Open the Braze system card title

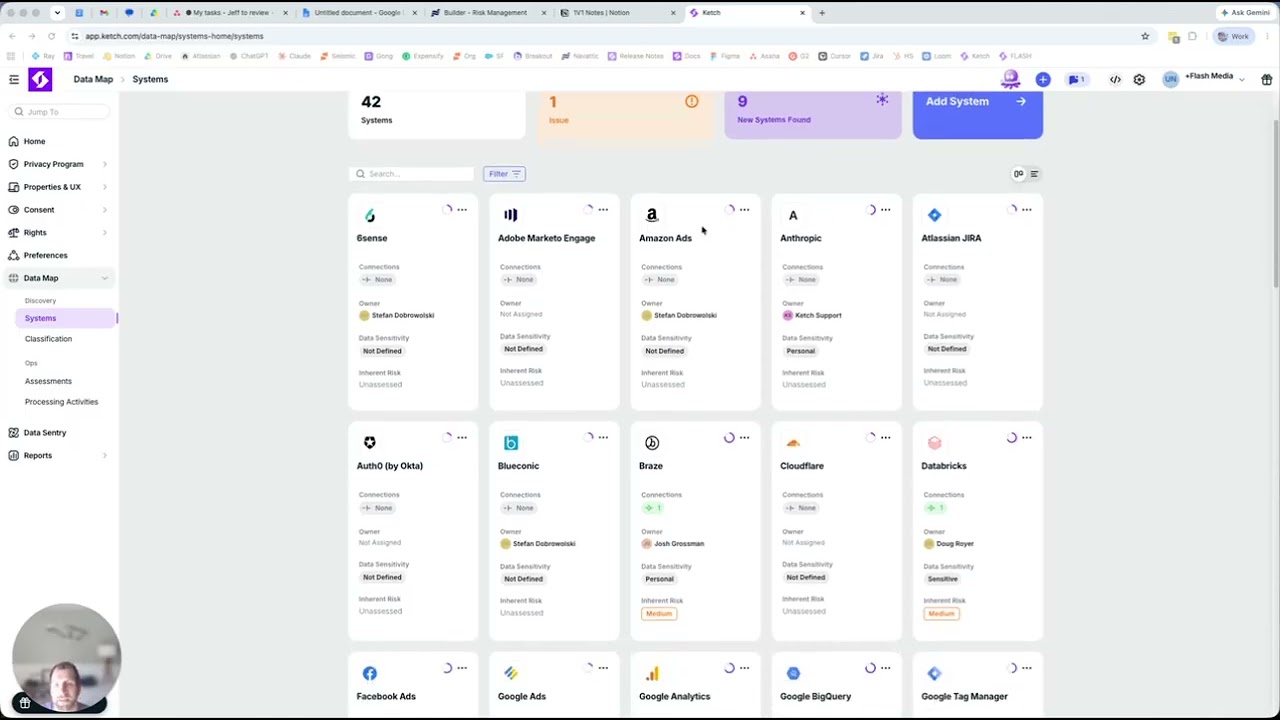tap(651, 466)
